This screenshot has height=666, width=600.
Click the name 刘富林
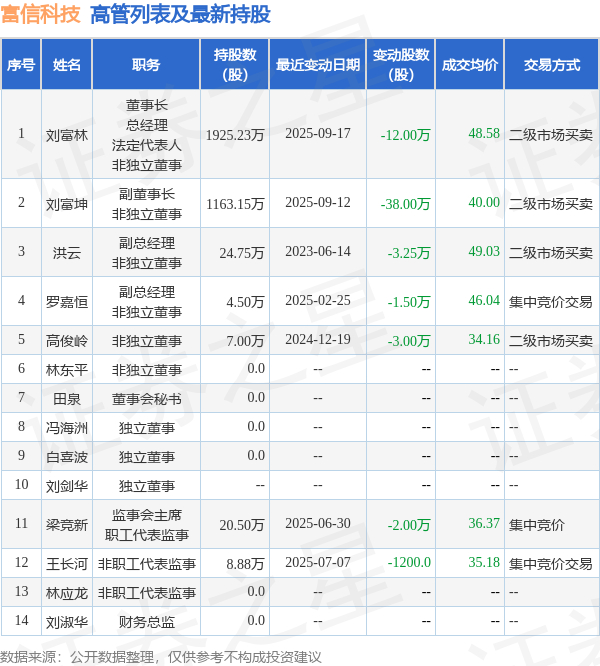(67, 135)
